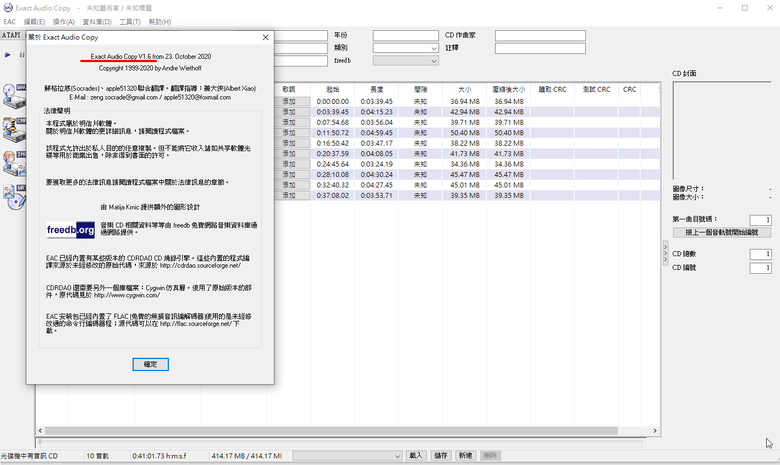
Task: Open the EAC menu
Action: 9,22
